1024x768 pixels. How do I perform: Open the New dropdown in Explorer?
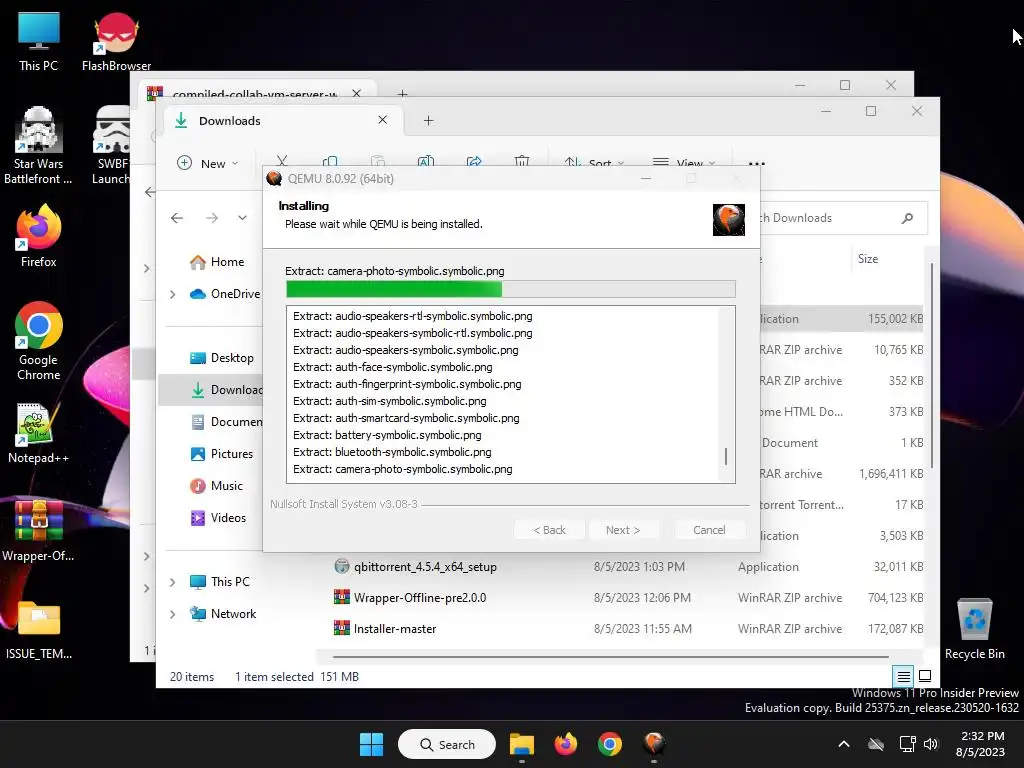(x=208, y=163)
